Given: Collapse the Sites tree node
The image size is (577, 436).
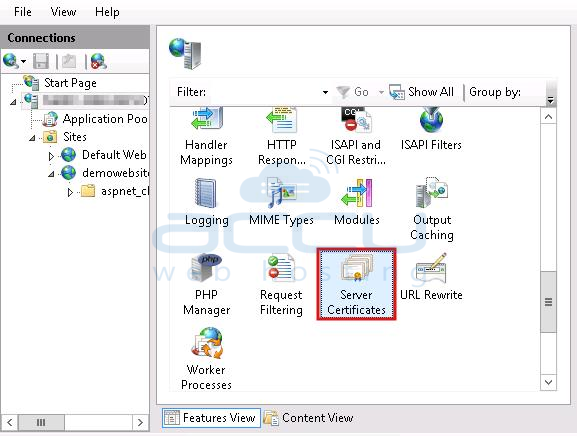Looking at the screenshot, I should [x=32, y=138].
